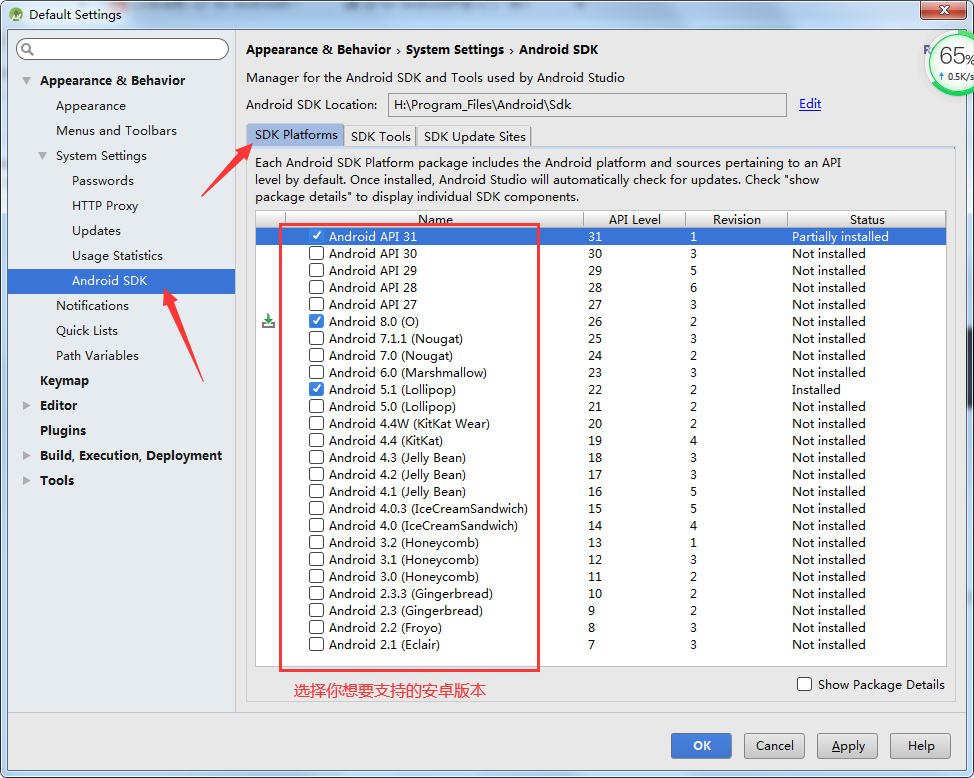Click the Cancel button
The image size is (974, 778).
[x=774, y=746]
